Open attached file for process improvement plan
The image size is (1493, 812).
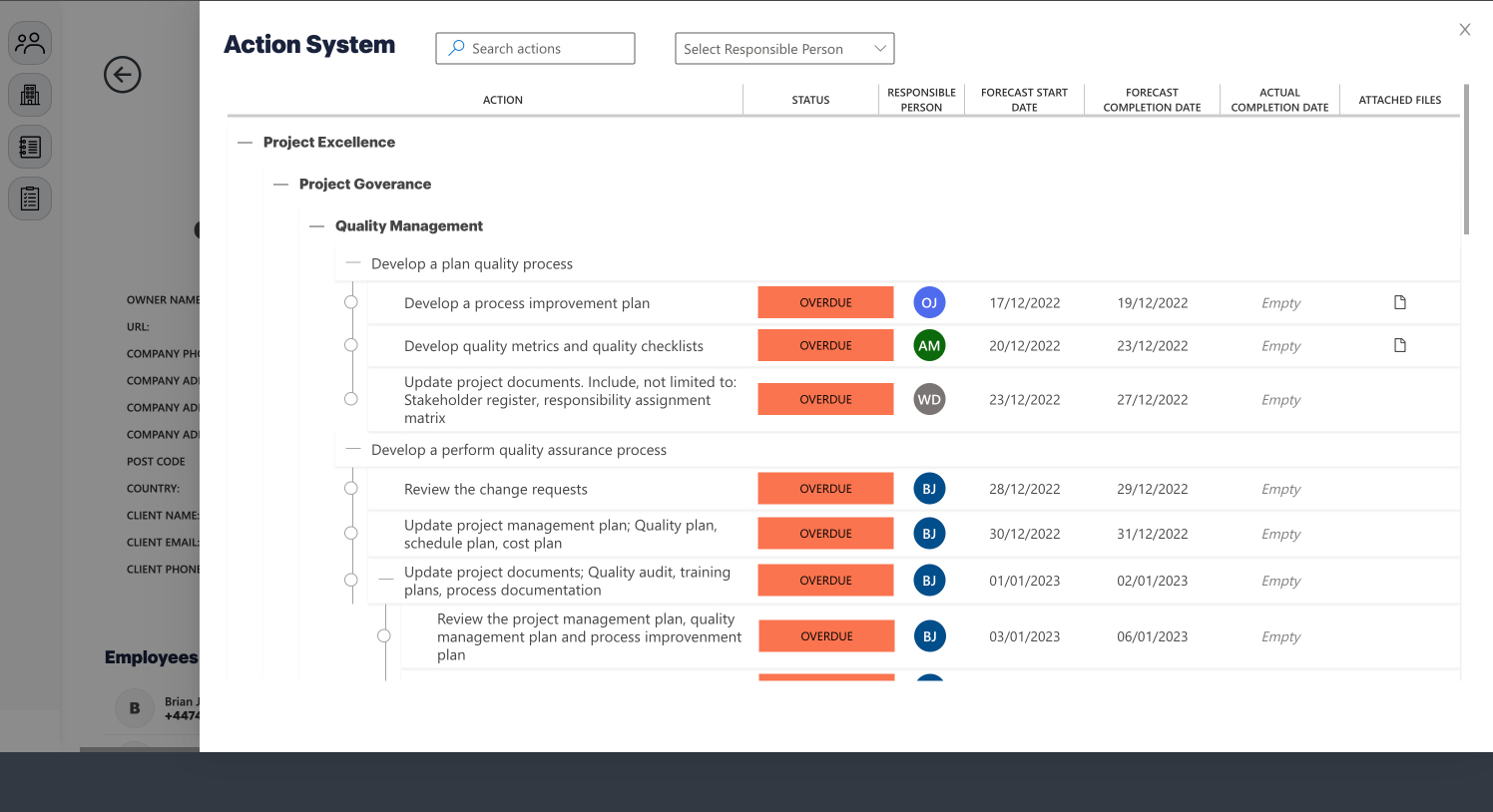pos(1400,302)
